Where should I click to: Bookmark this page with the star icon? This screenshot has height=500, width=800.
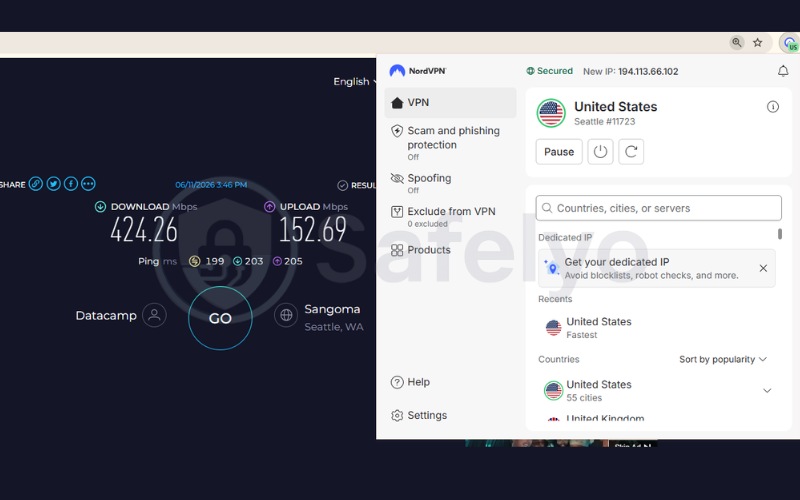click(x=758, y=43)
